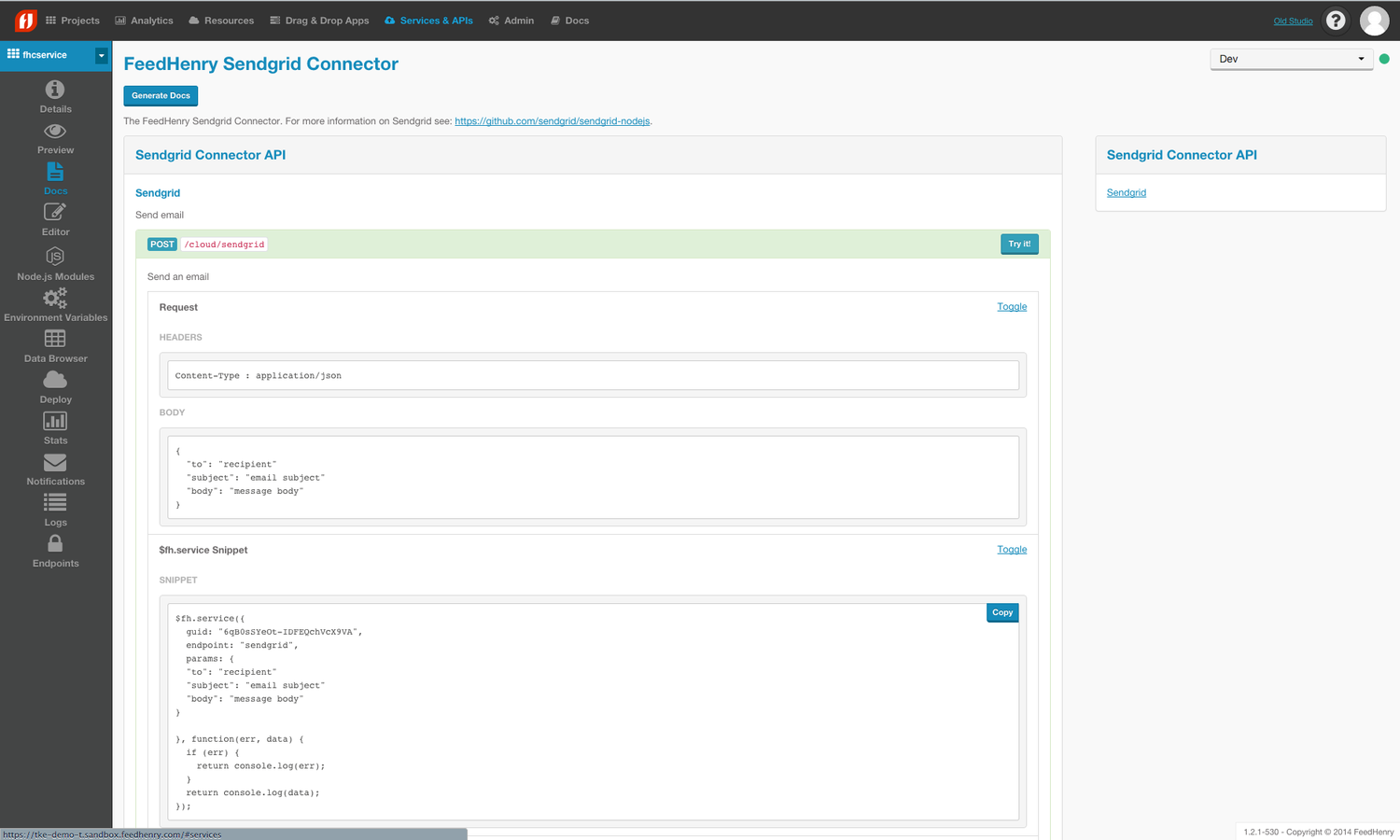1400x840 pixels.
Task: Click the help question mark icon
Action: pyautogui.click(x=1336, y=21)
